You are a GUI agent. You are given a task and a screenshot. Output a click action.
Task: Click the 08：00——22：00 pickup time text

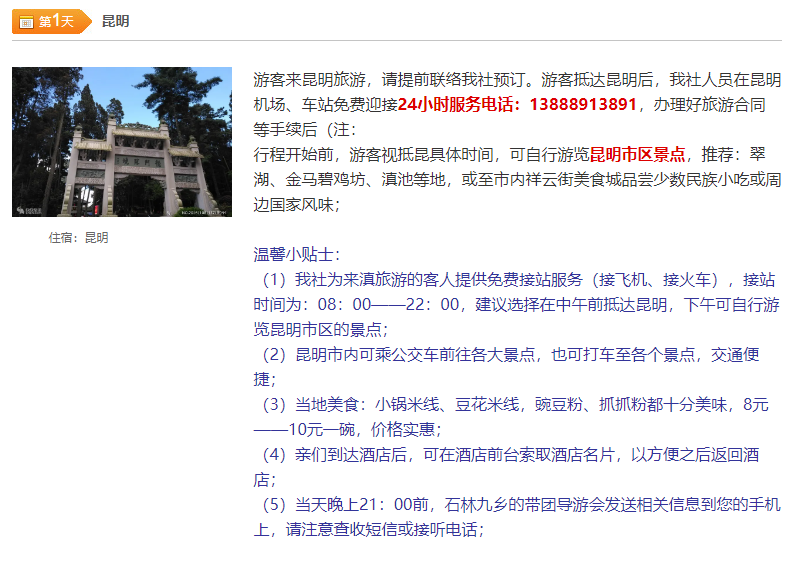point(388,304)
